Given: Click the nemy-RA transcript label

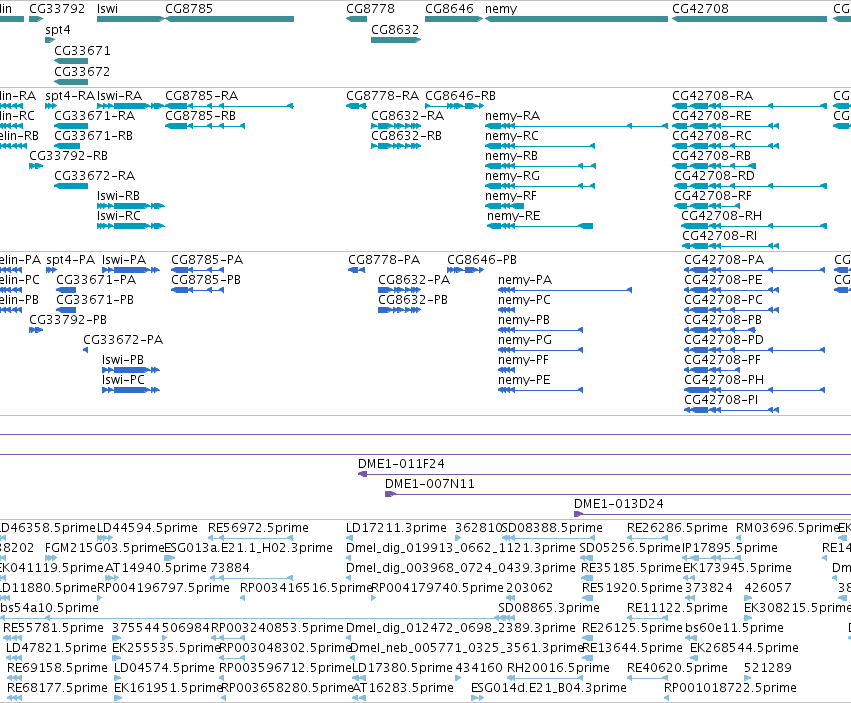Looking at the screenshot, I should click(x=512, y=116).
